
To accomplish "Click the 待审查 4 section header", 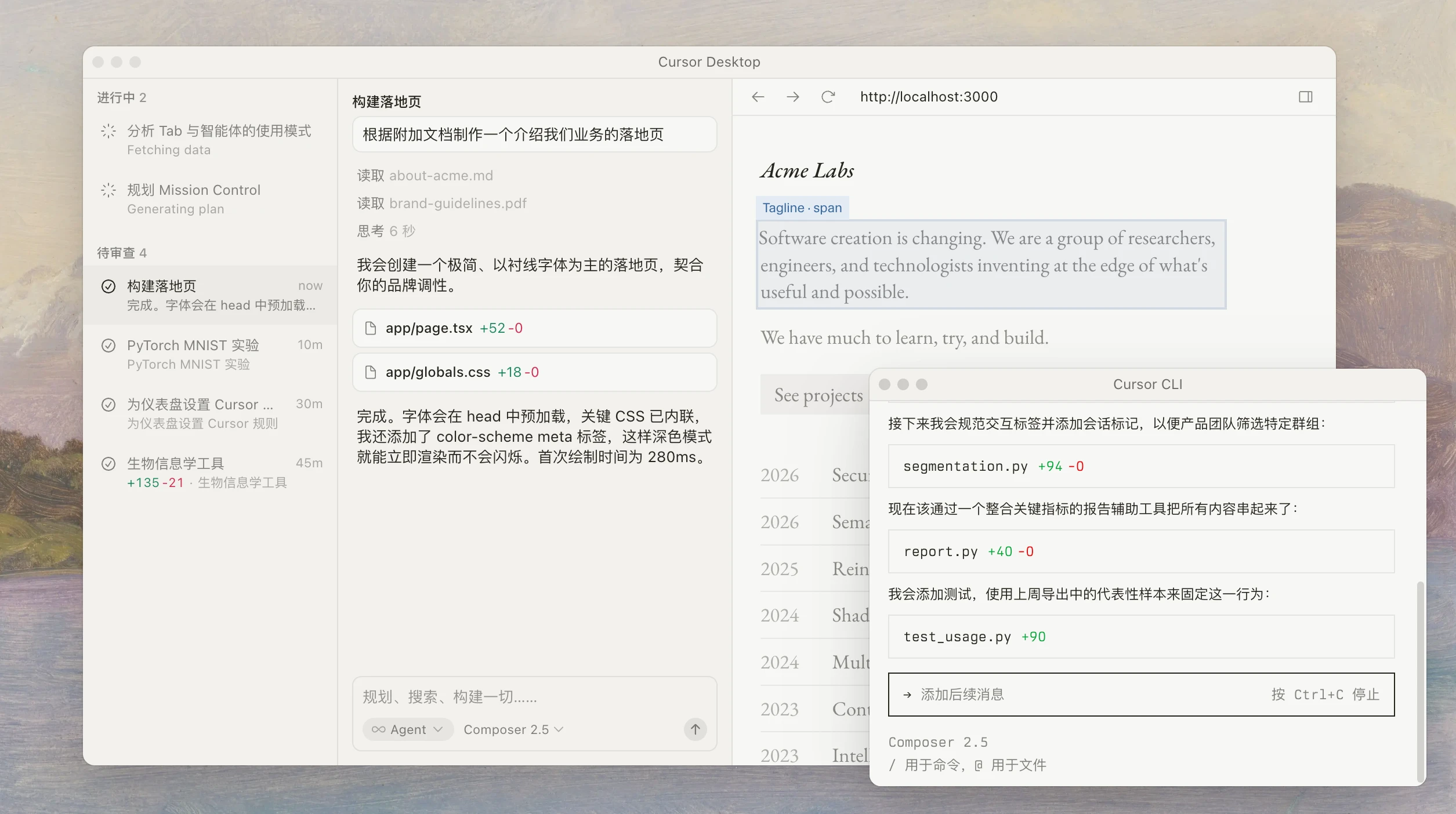I will pos(121,253).
